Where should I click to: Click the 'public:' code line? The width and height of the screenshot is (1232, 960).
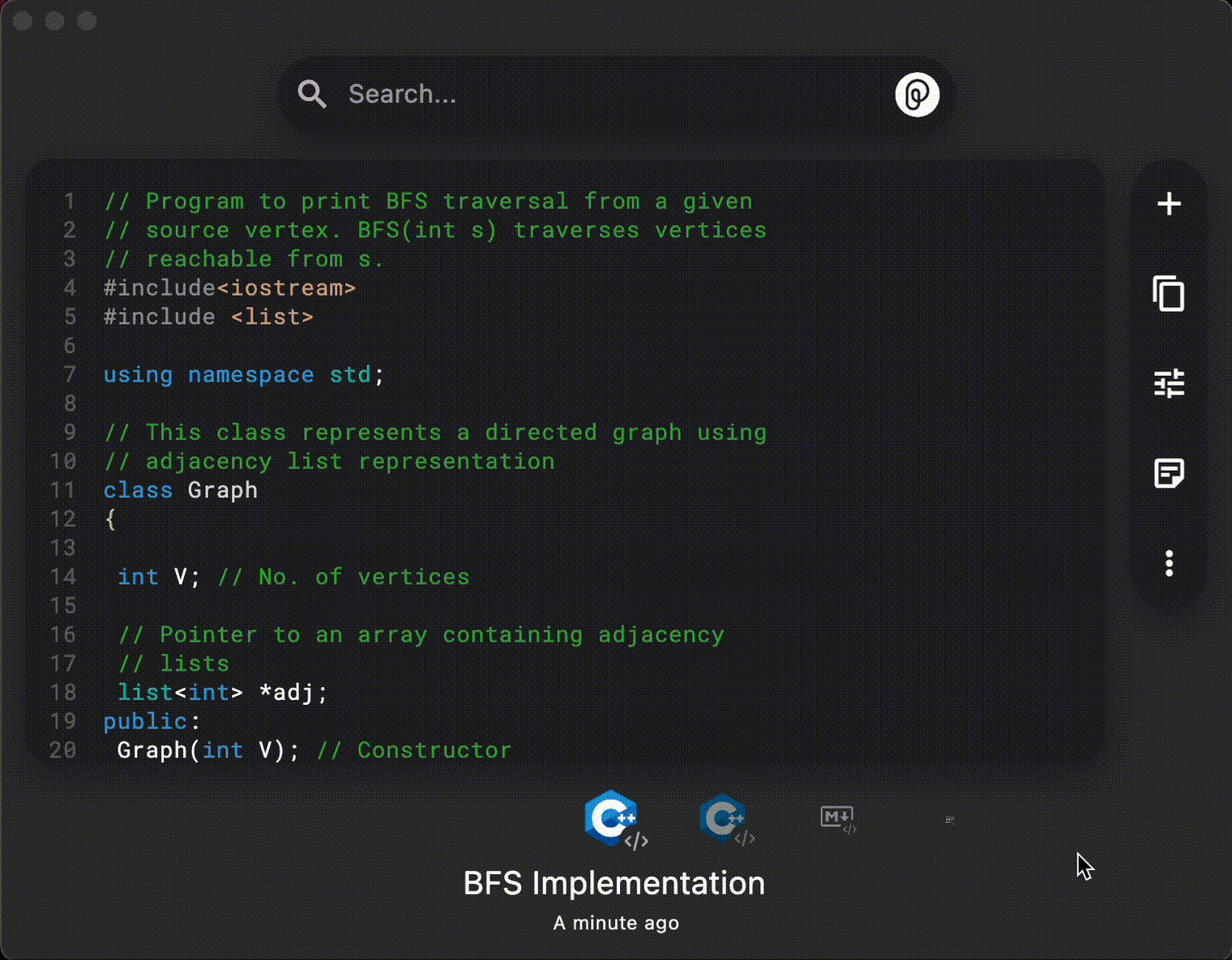152,721
